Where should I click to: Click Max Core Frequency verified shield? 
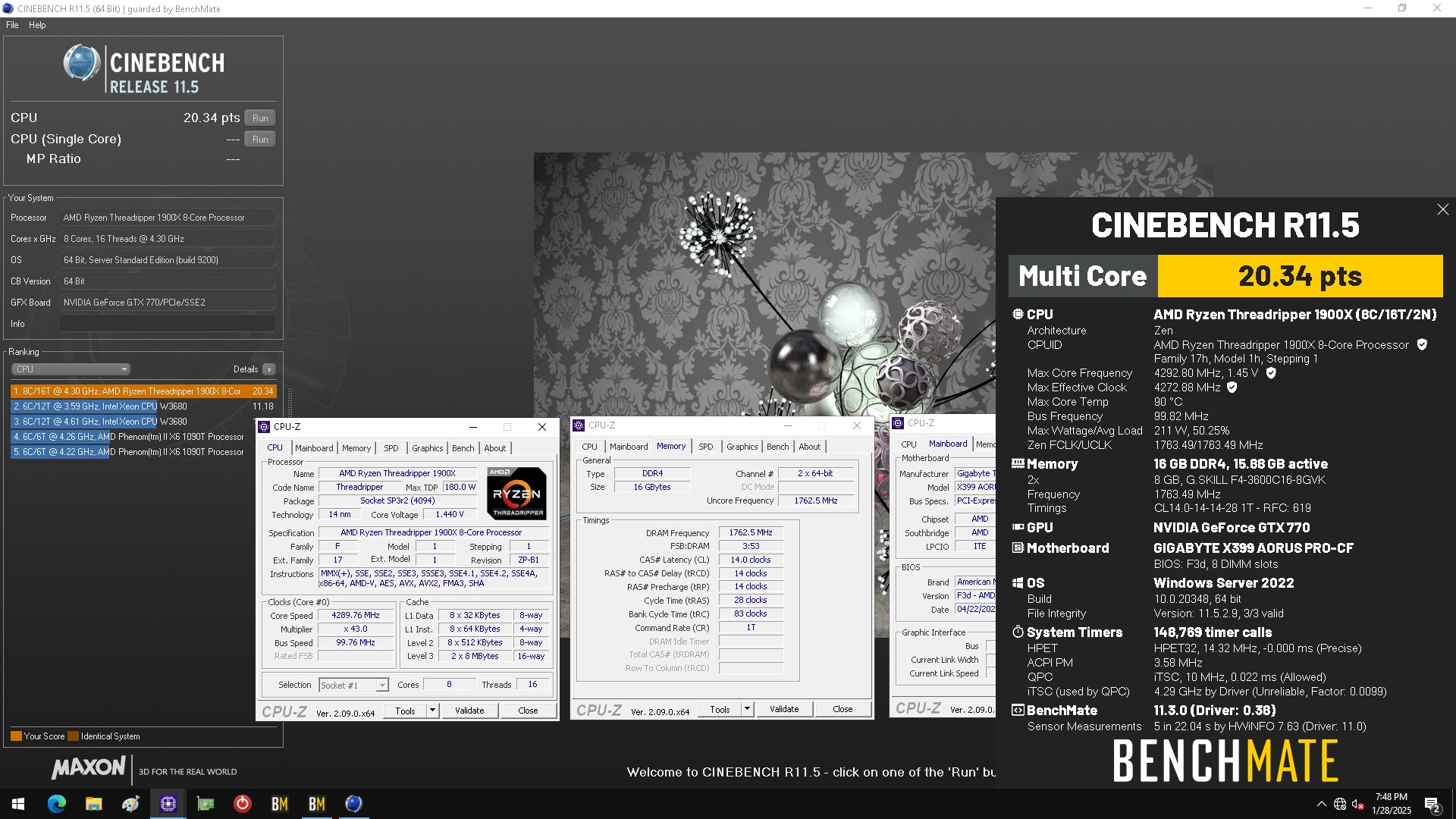pyautogui.click(x=1271, y=373)
